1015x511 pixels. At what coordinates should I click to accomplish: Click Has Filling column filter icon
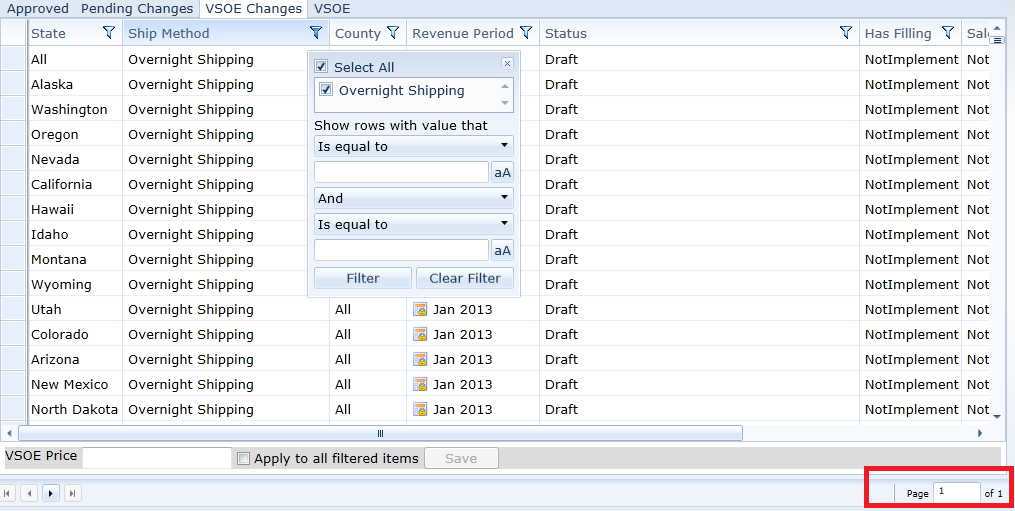(947, 33)
